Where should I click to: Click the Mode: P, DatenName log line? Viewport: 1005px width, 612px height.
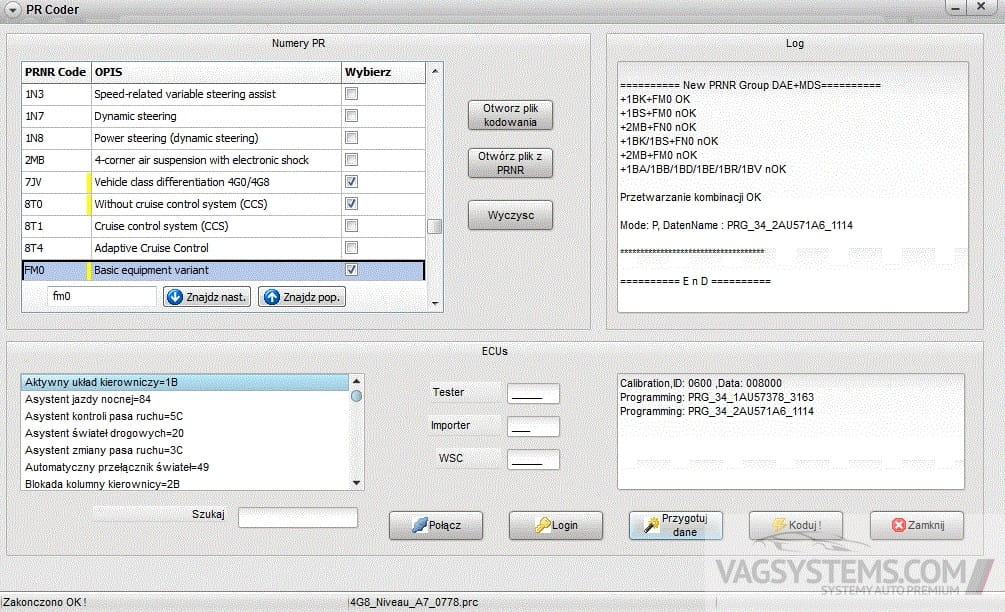pos(736,226)
